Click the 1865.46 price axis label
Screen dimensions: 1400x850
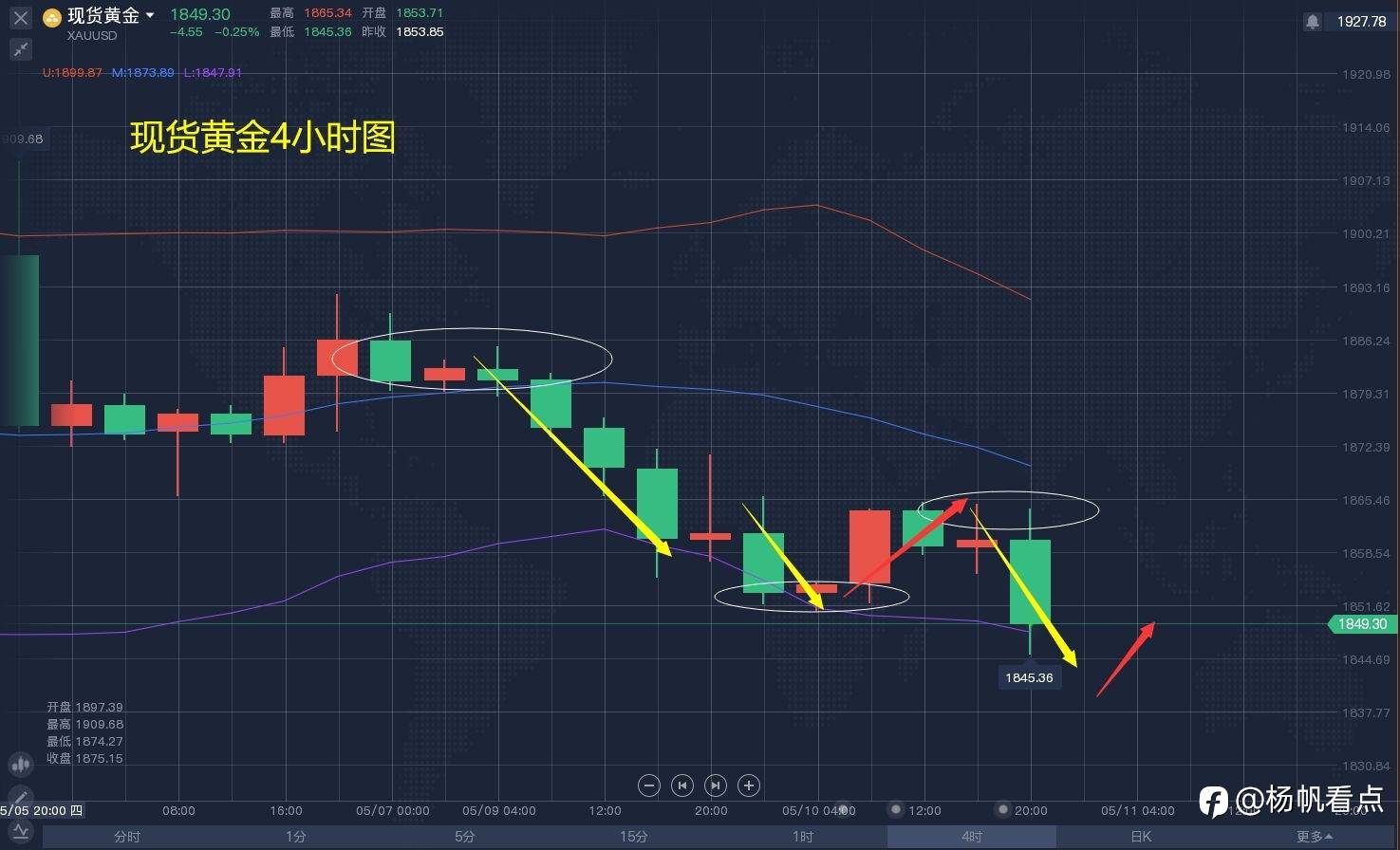1366,500
